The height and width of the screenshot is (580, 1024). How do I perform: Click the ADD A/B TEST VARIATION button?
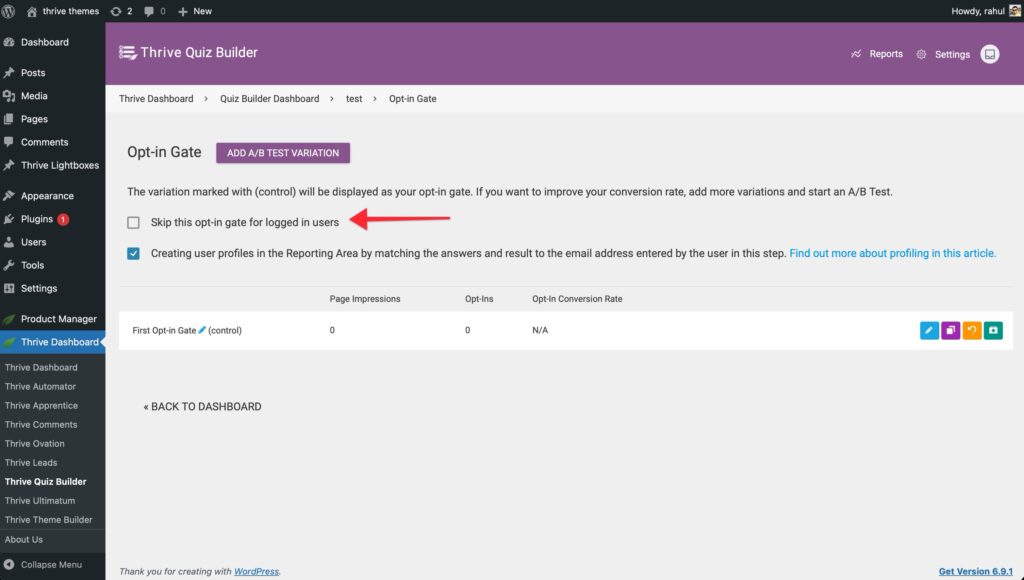click(x=283, y=153)
